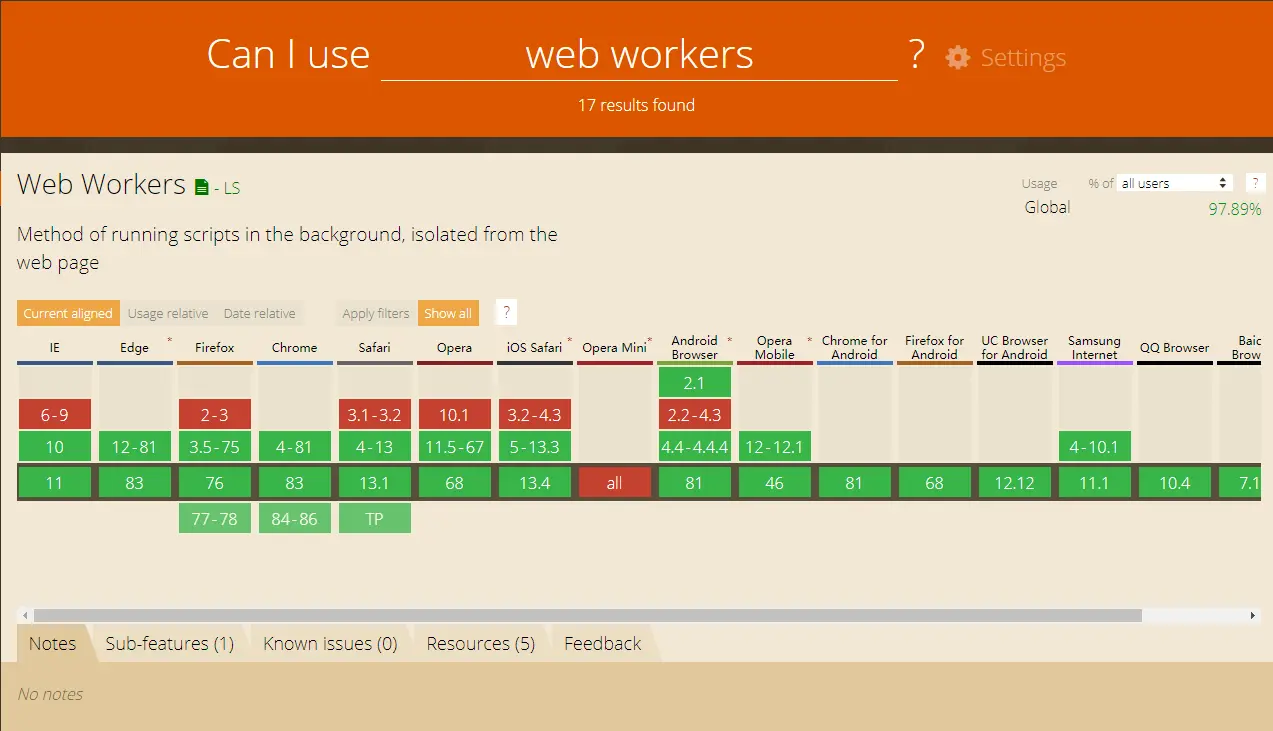Switch to Date relative view
Viewport: 1273px width, 731px height.
[x=259, y=313]
